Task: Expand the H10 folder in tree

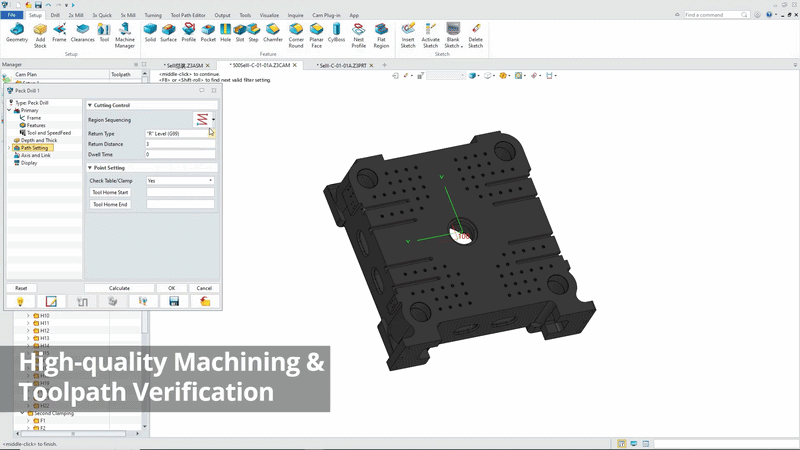Action: point(28,316)
